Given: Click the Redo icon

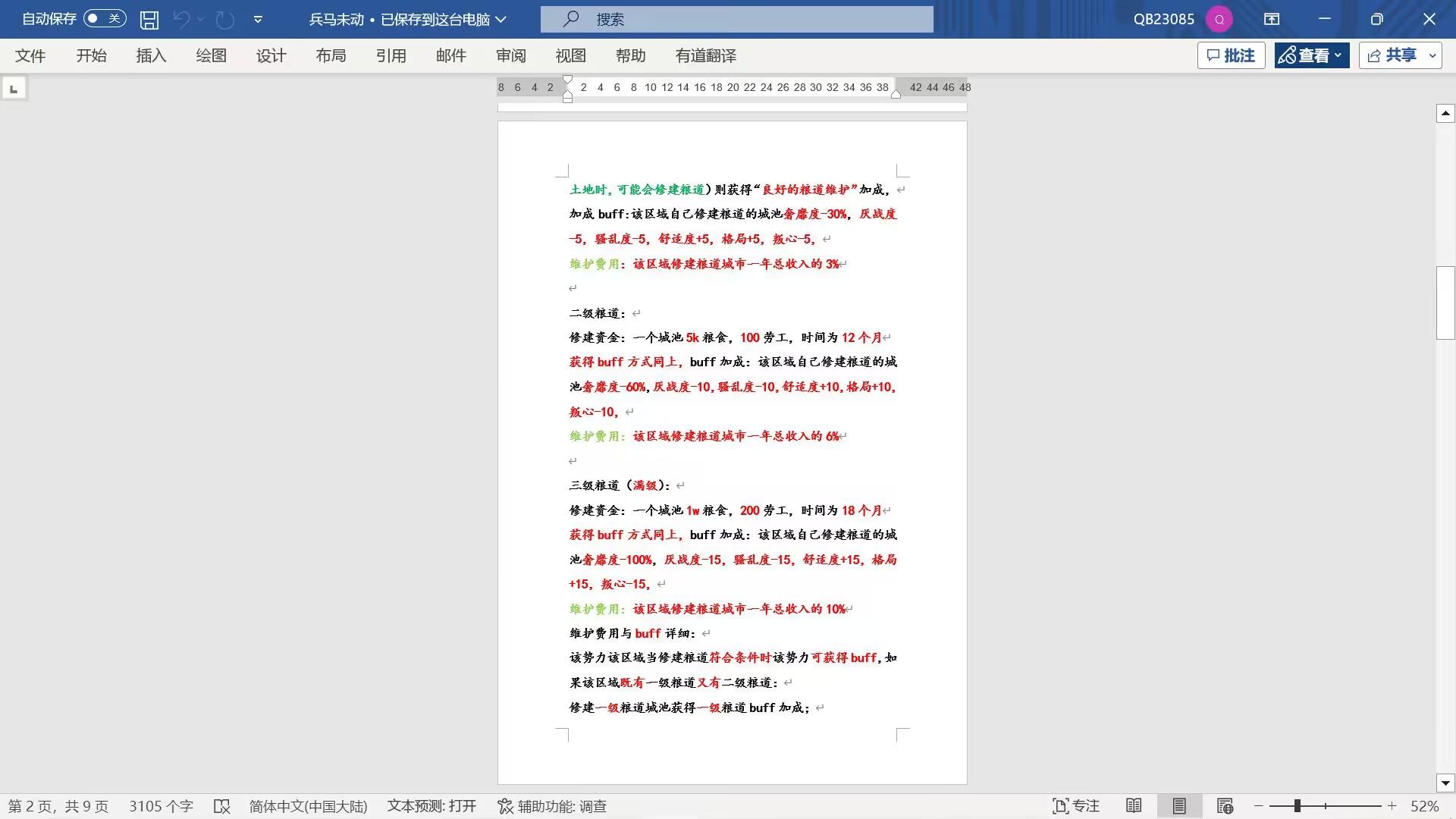Looking at the screenshot, I should coord(225,20).
